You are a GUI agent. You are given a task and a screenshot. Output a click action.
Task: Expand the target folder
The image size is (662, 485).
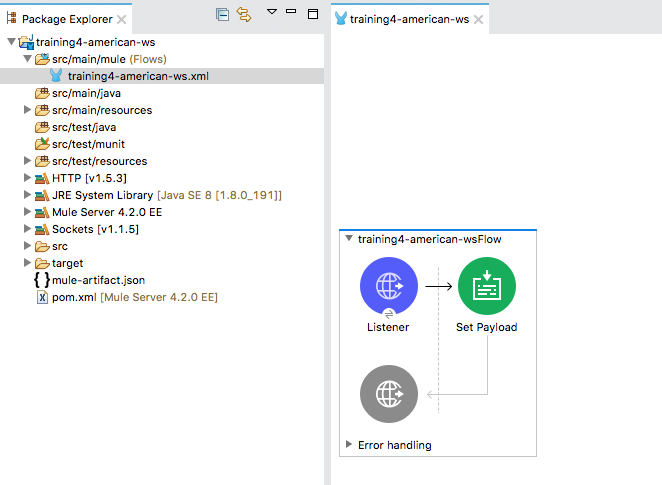(27, 263)
